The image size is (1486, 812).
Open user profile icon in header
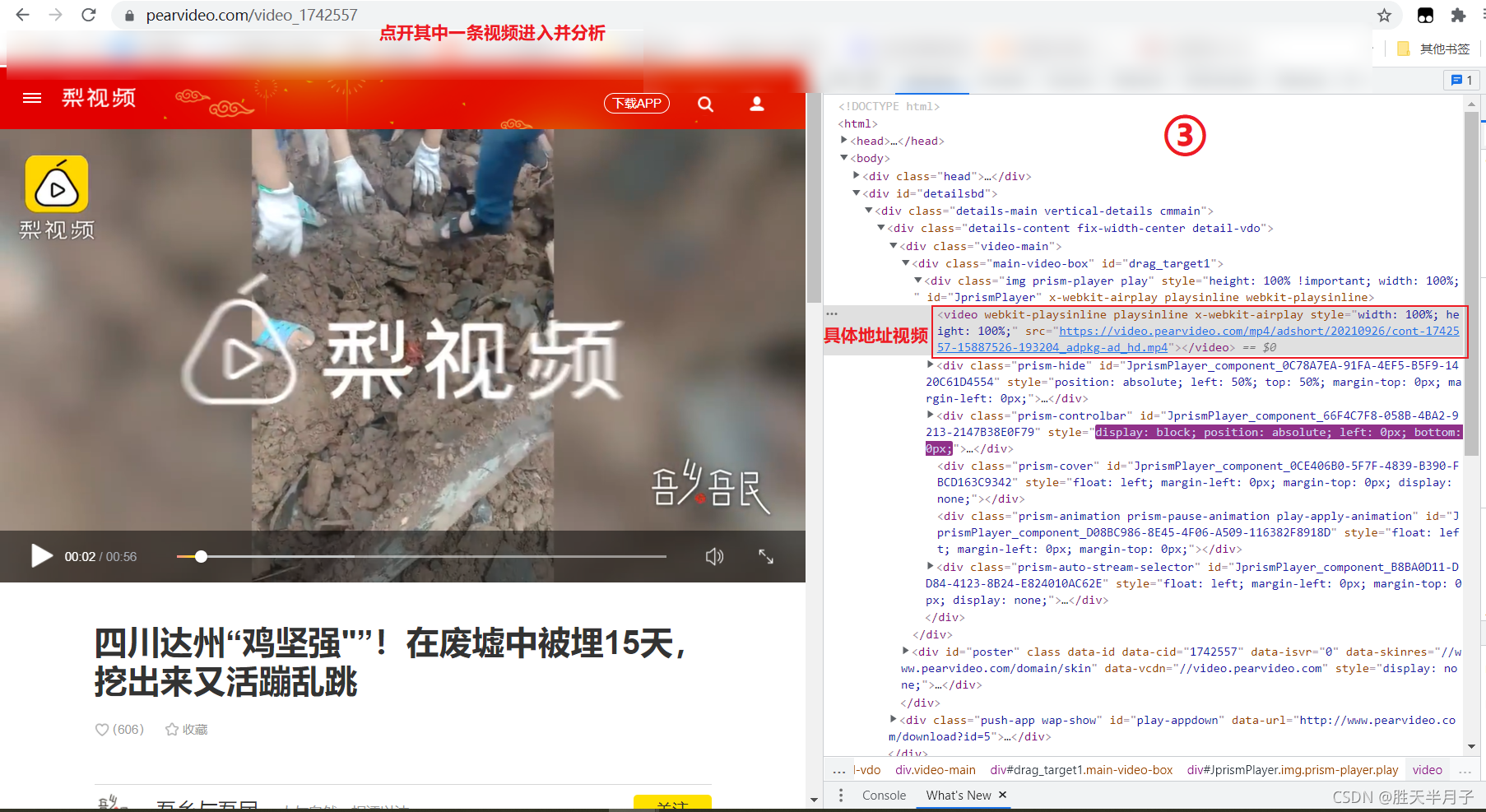(757, 104)
